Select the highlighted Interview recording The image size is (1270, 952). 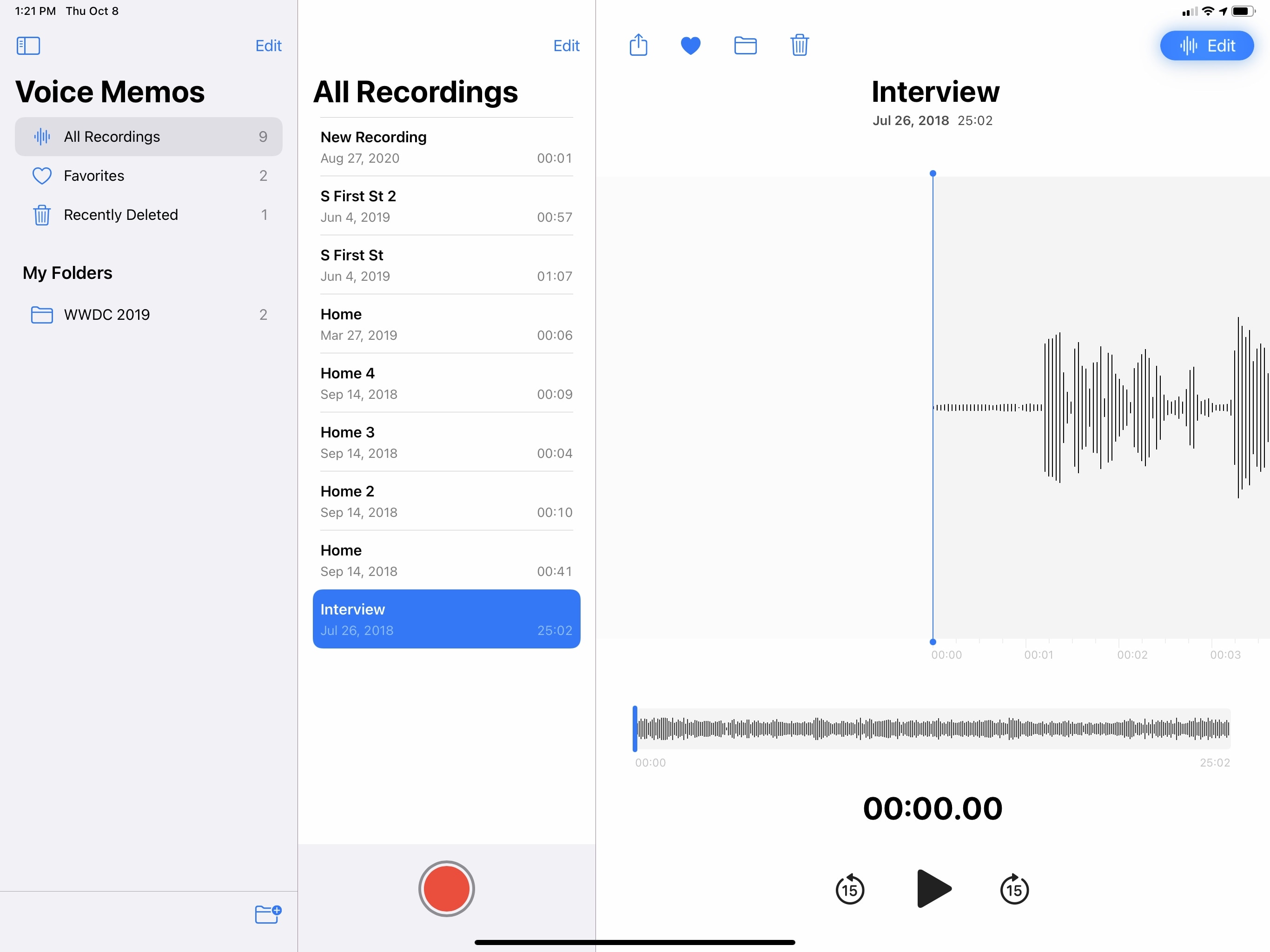click(x=446, y=619)
